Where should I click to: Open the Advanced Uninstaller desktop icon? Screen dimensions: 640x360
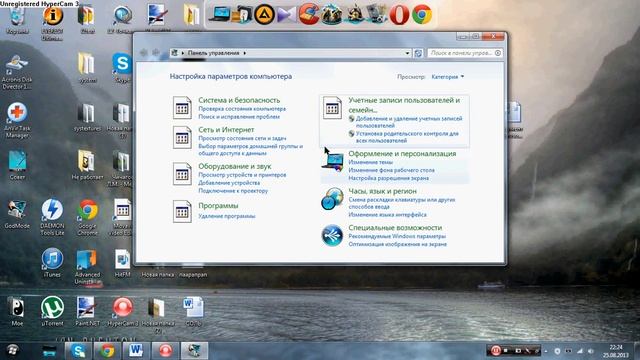point(87,260)
